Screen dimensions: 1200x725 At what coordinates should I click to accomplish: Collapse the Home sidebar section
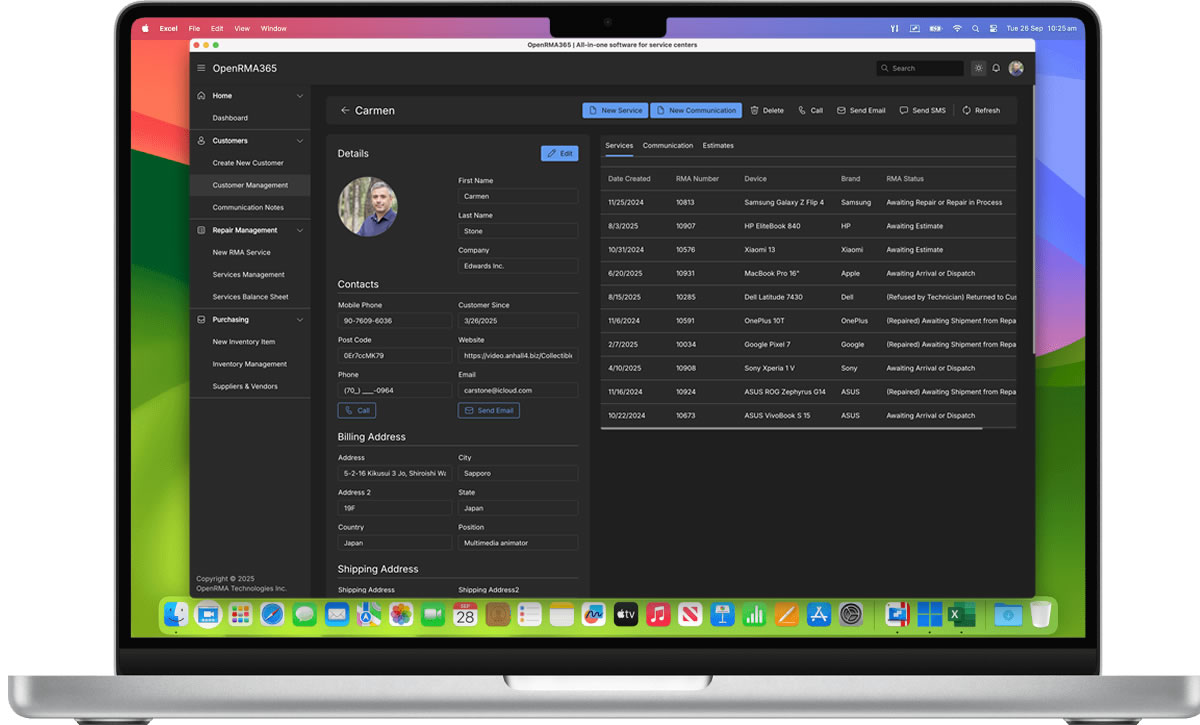300,96
